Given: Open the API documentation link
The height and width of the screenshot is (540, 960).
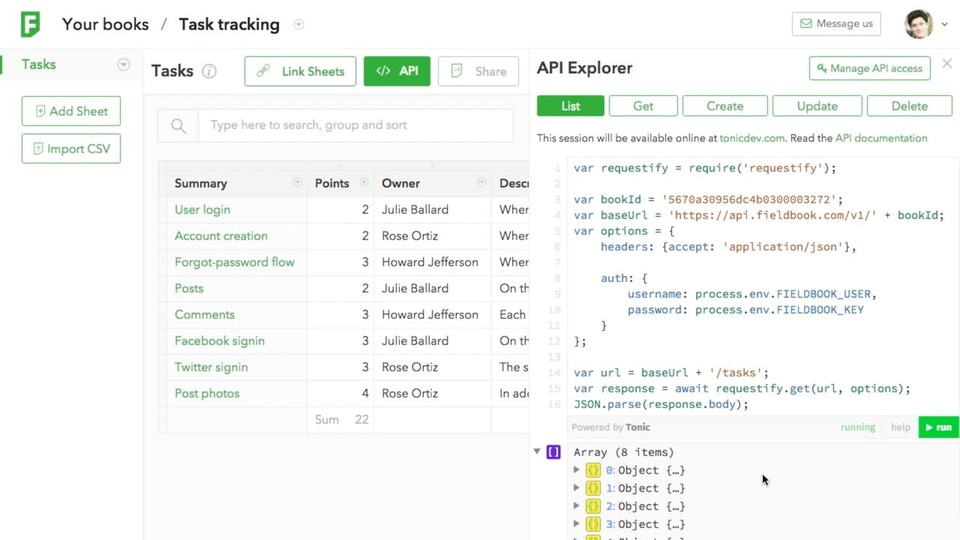Looking at the screenshot, I should point(881,138).
